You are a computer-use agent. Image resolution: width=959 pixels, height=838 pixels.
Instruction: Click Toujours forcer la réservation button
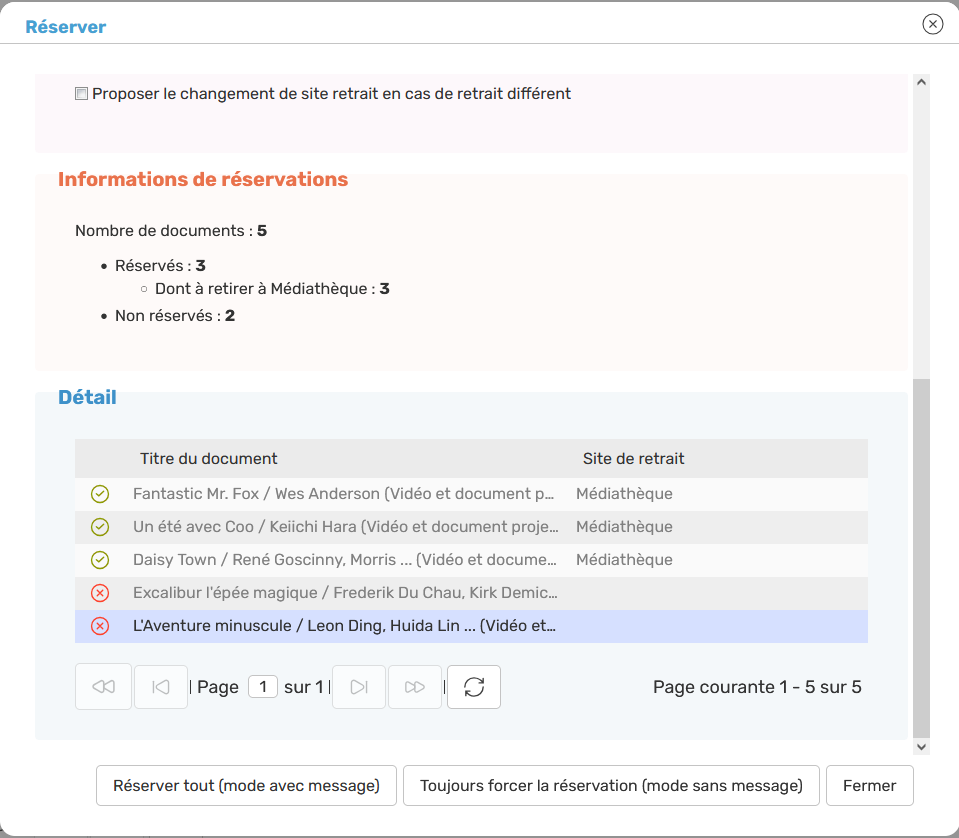click(611, 786)
